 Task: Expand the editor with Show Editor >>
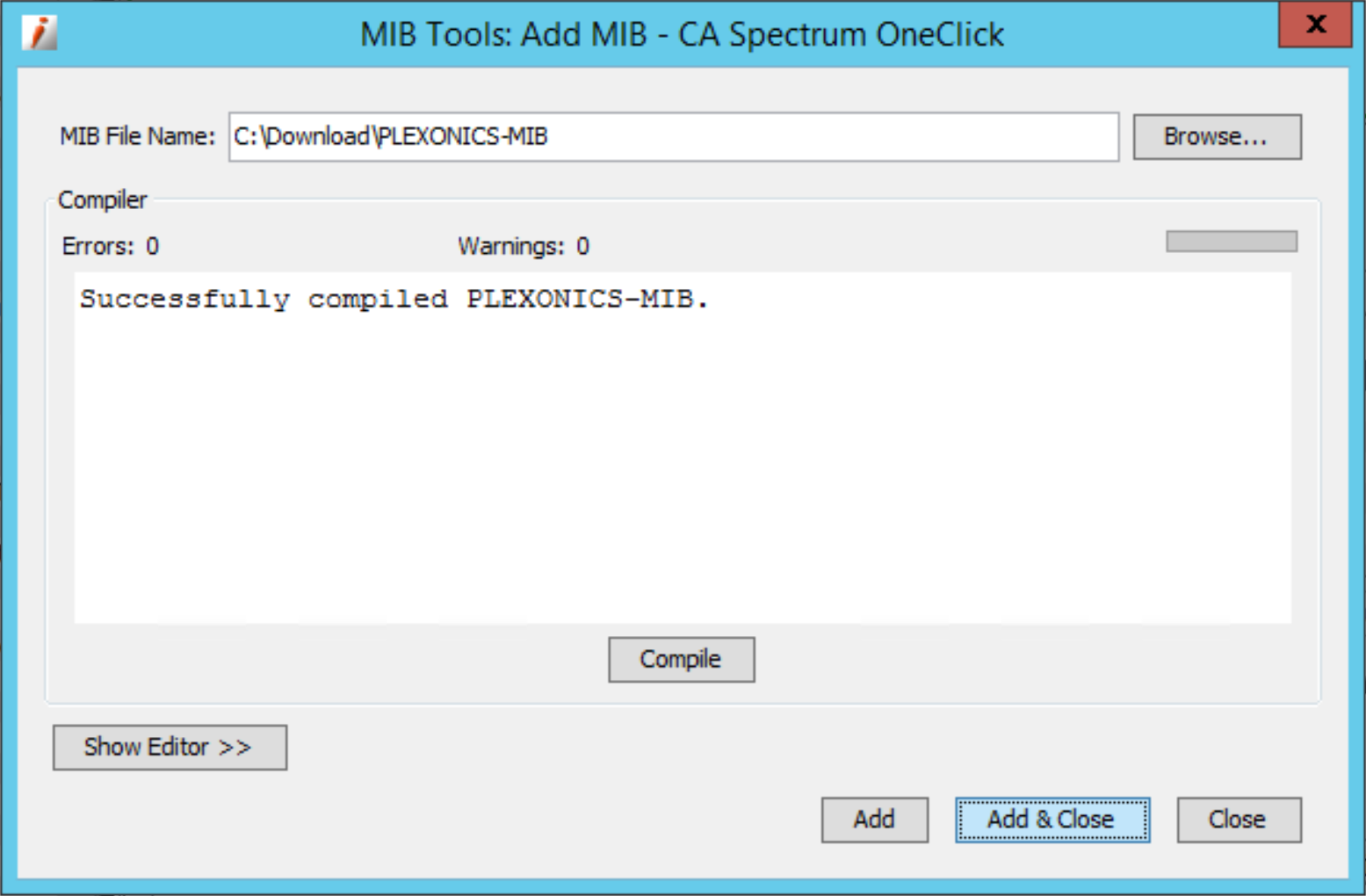tap(170, 747)
